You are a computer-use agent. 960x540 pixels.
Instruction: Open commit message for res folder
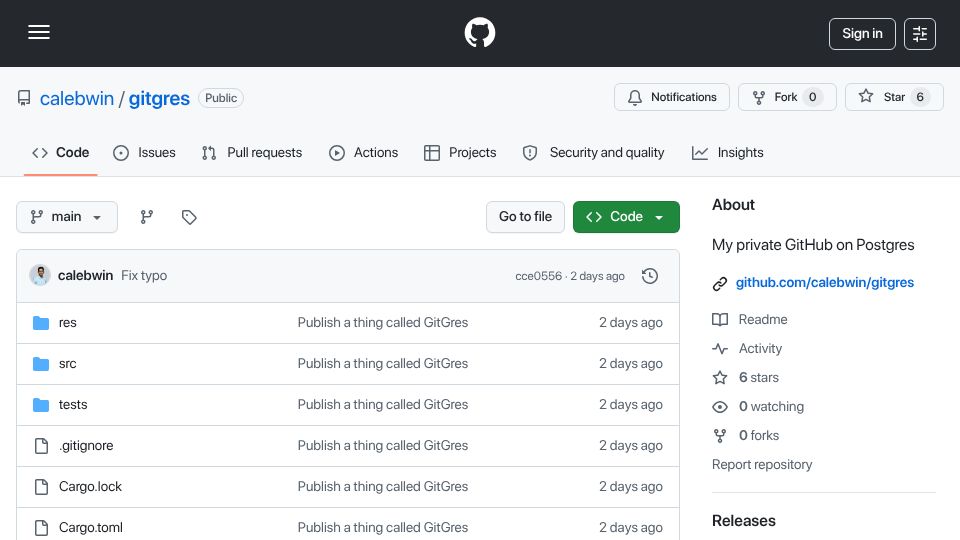coord(383,323)
